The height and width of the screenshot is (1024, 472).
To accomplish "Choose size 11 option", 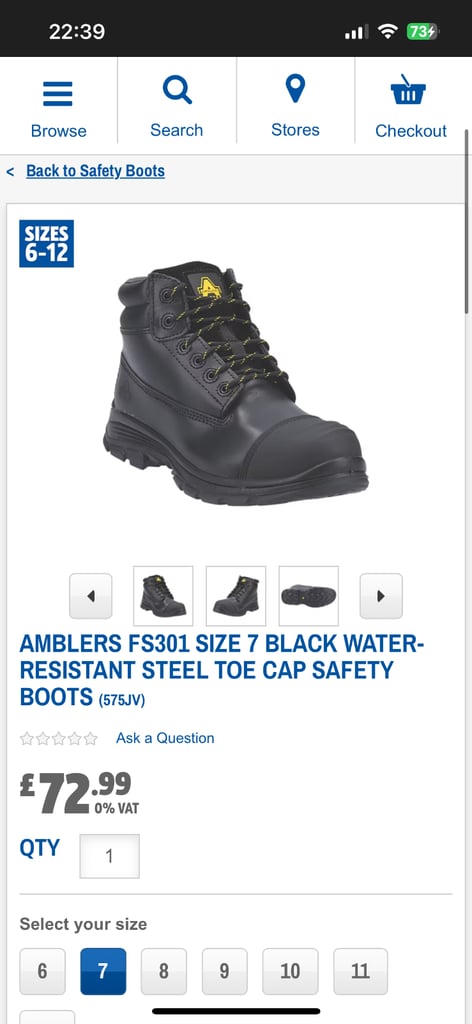I will (x=360, y=971).
